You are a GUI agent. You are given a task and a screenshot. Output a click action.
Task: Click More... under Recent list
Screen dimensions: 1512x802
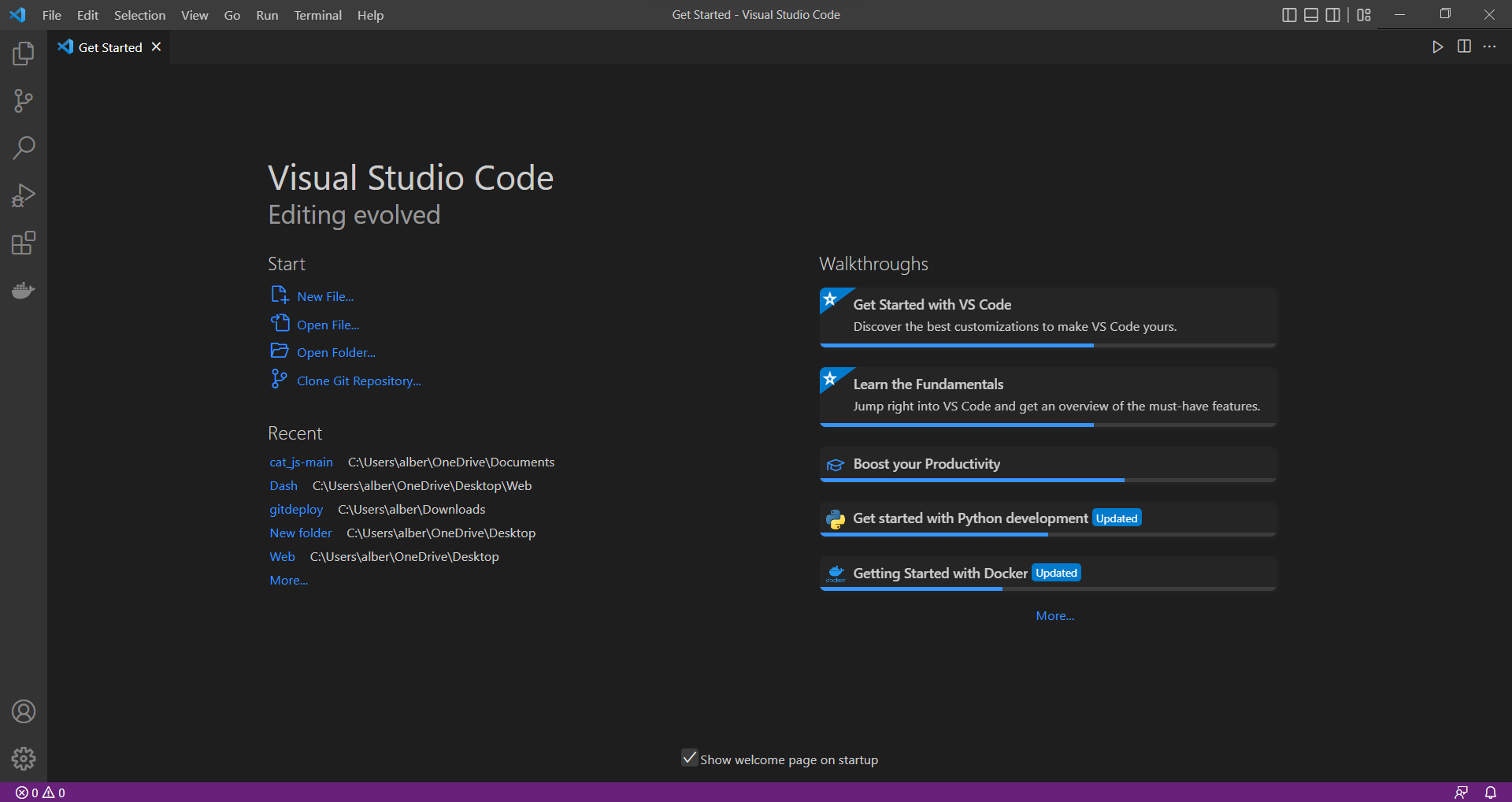coord(289,580)
